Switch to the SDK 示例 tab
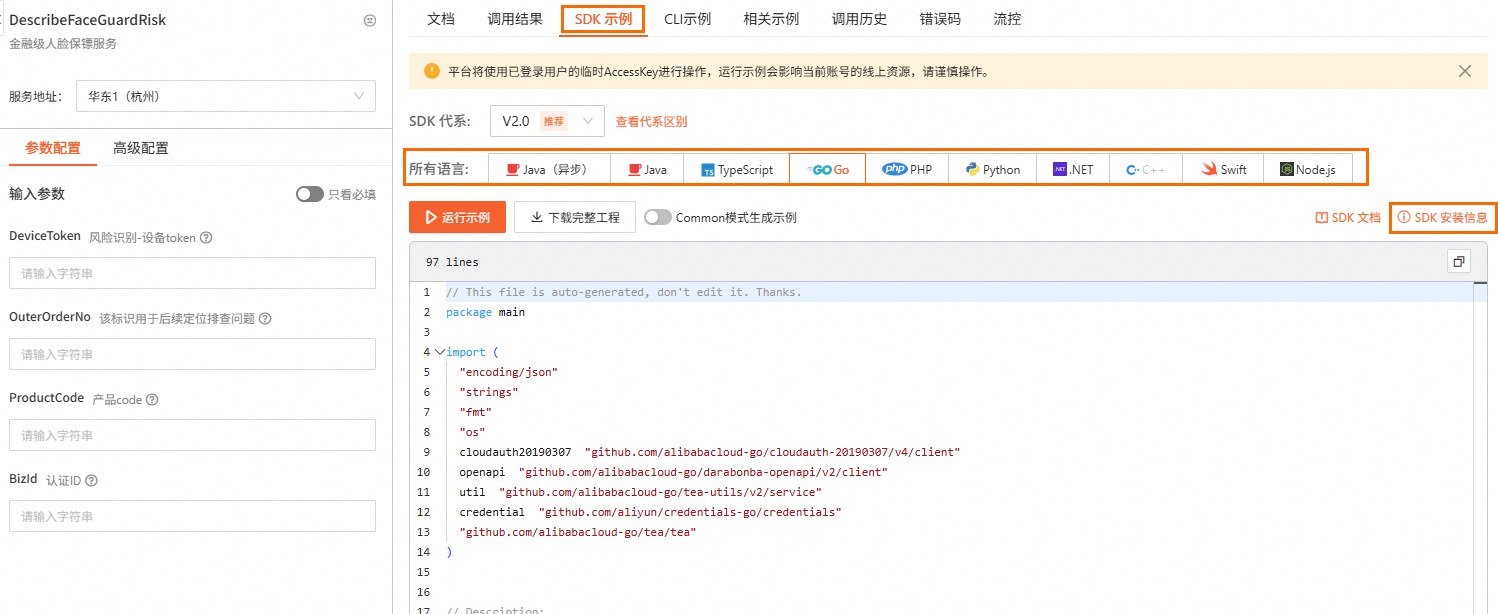The image size is (1498, 614). (603, 19)
